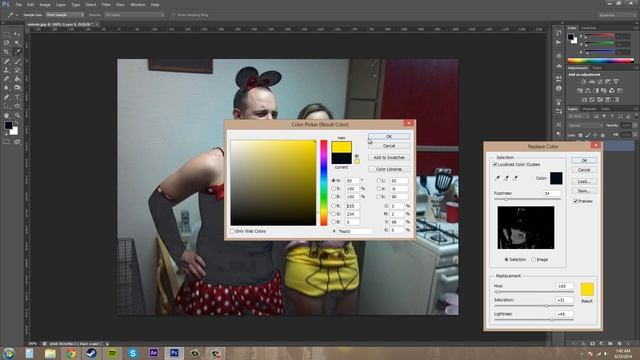Click the hex color input field
The height and width of the screenshot is (360, 640).
(356, 231)
